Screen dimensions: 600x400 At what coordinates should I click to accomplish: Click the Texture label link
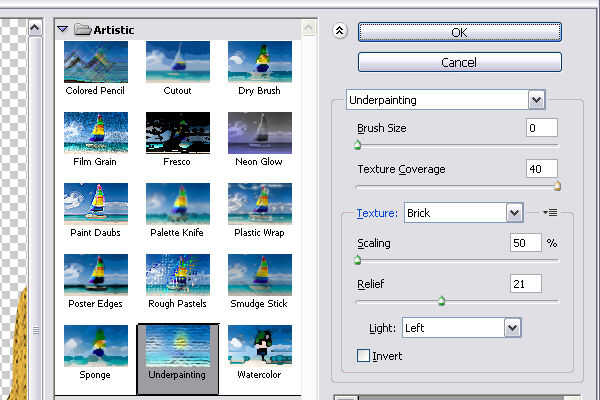pyautogui.click(x=377, y=213)
